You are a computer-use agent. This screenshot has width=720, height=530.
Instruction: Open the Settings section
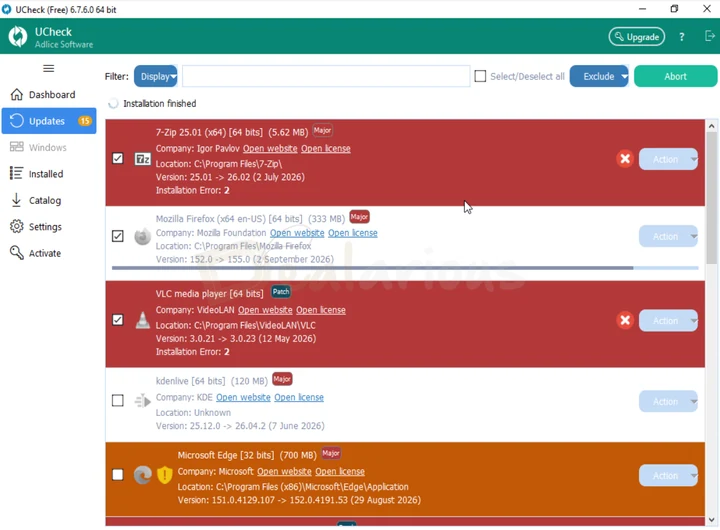pyautogui.click(x=49, y=226)
